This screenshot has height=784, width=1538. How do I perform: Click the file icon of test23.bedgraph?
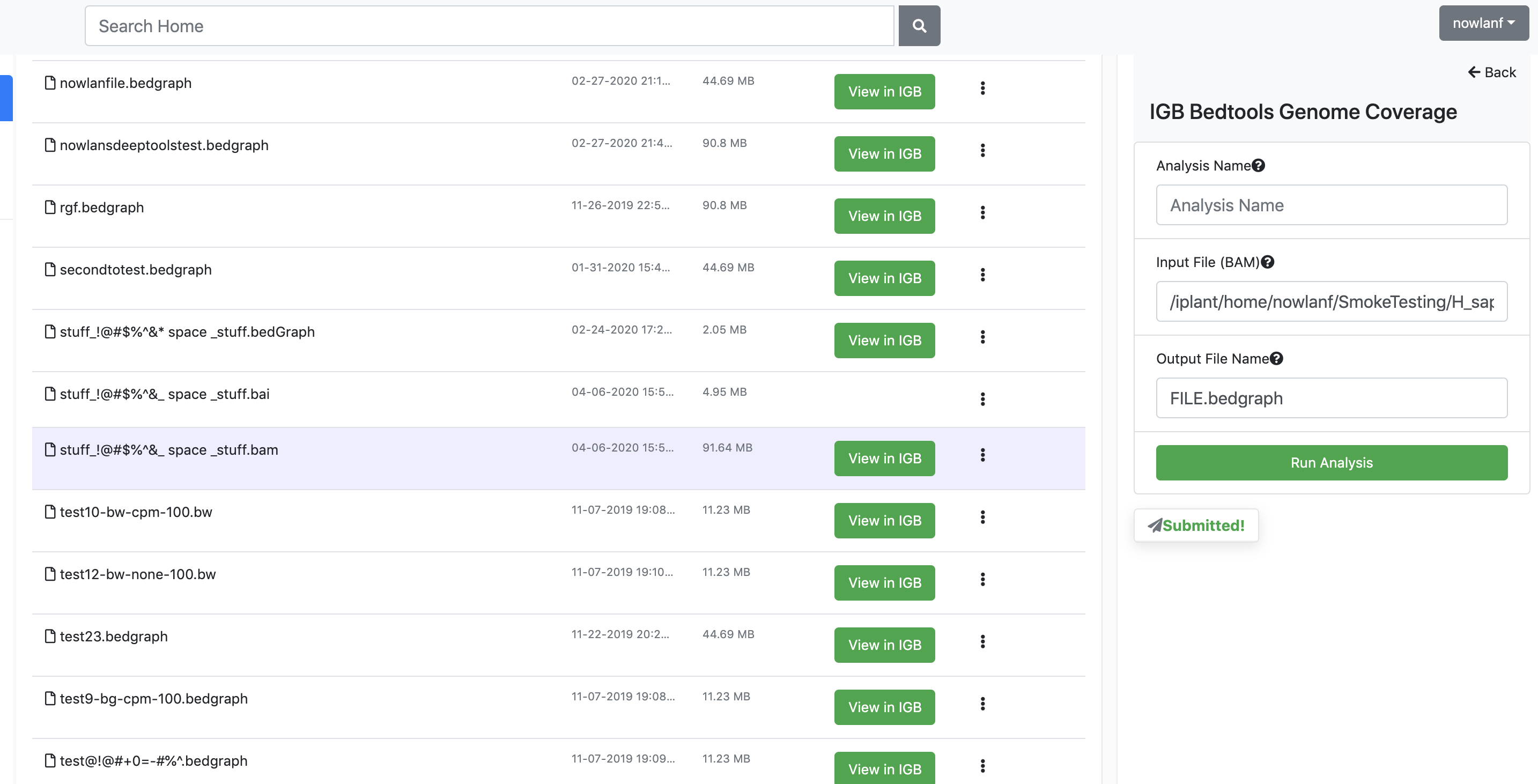(x=50, y=636)
